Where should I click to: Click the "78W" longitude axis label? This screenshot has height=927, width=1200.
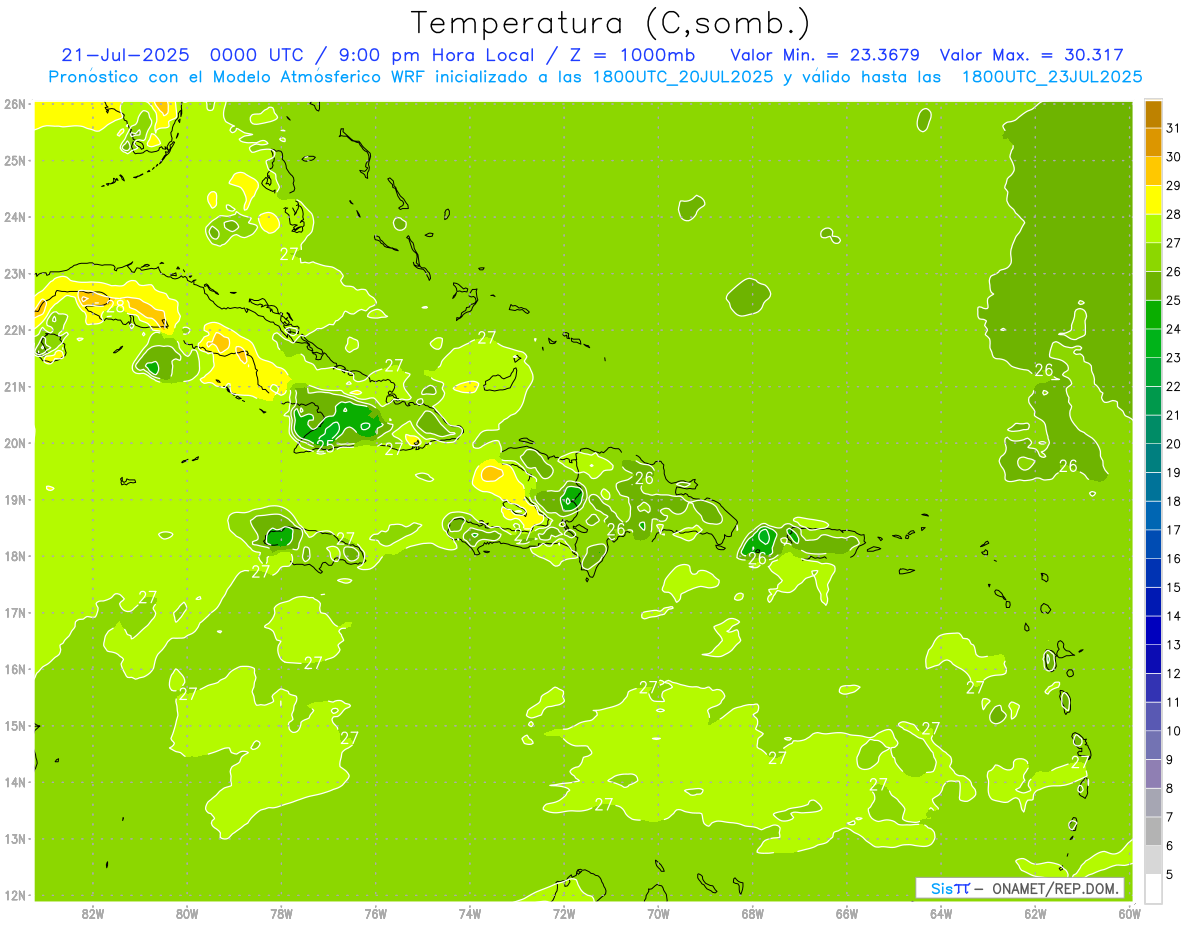point(282,913)
